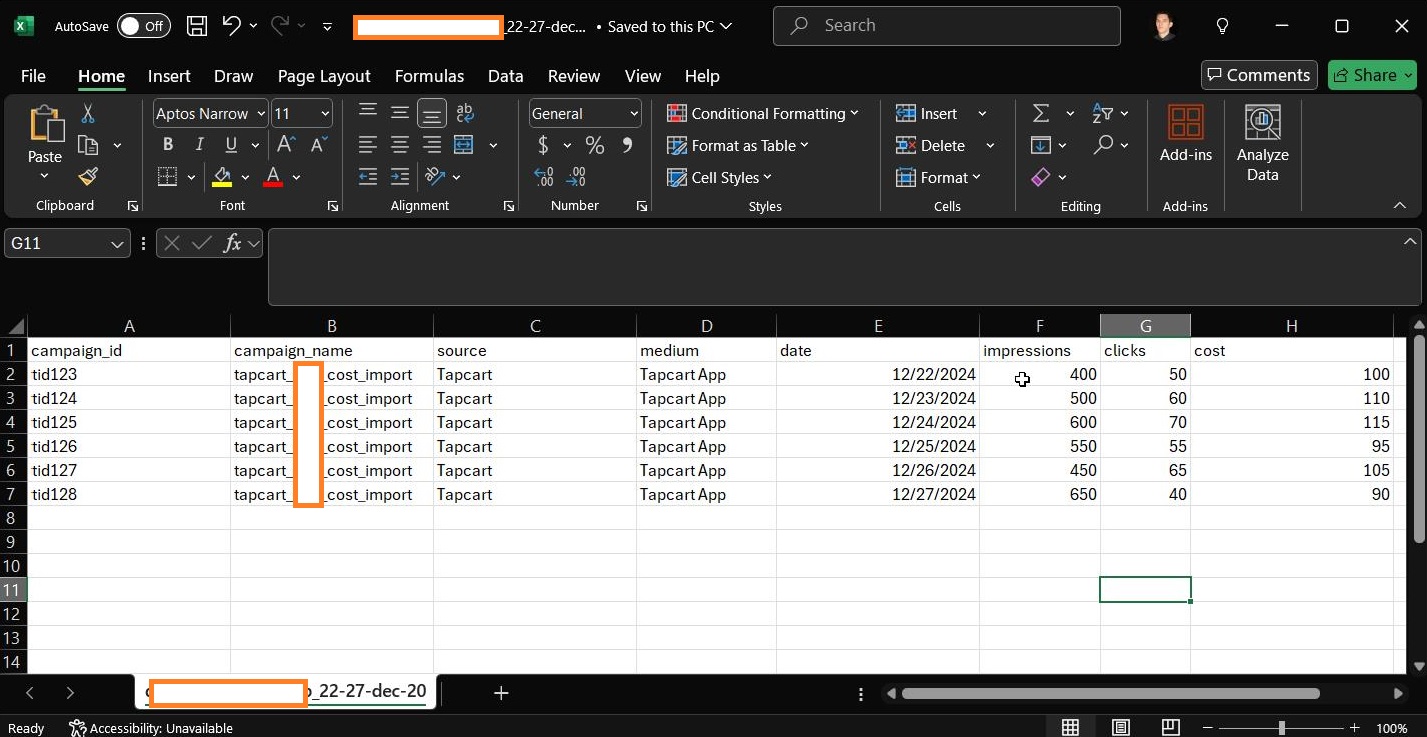Apply Italic formatting

tap(199, 145)
